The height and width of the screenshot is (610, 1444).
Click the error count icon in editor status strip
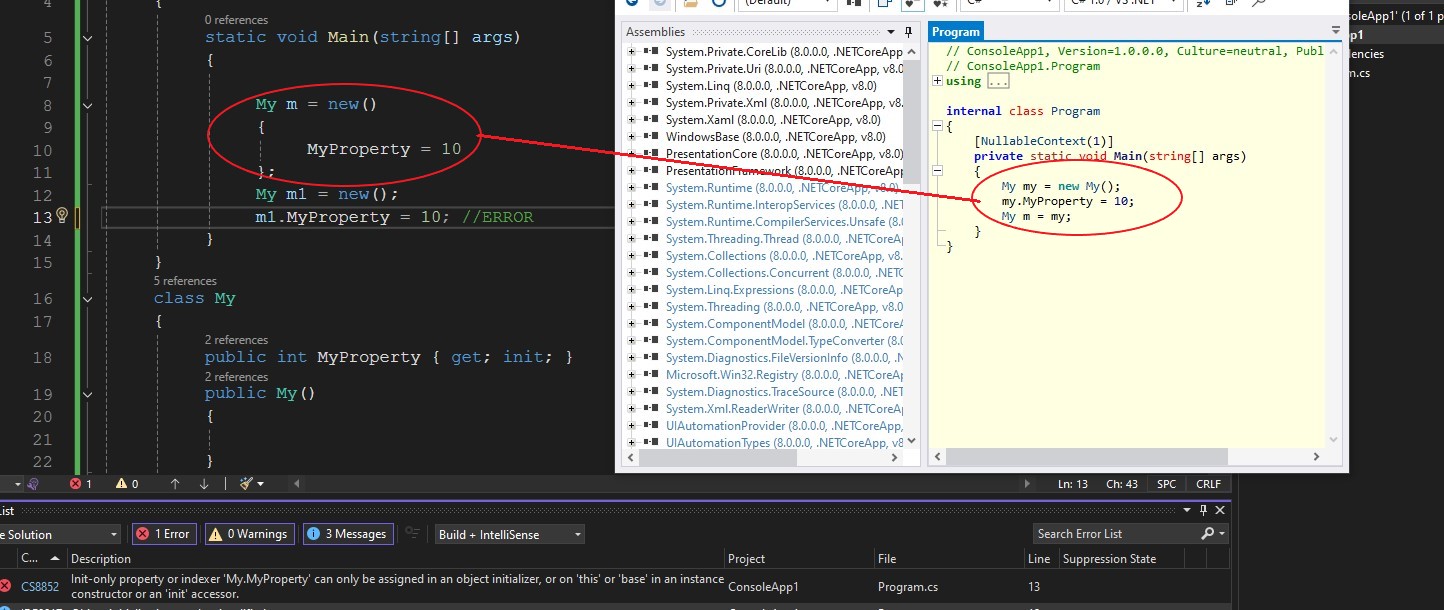75,483
